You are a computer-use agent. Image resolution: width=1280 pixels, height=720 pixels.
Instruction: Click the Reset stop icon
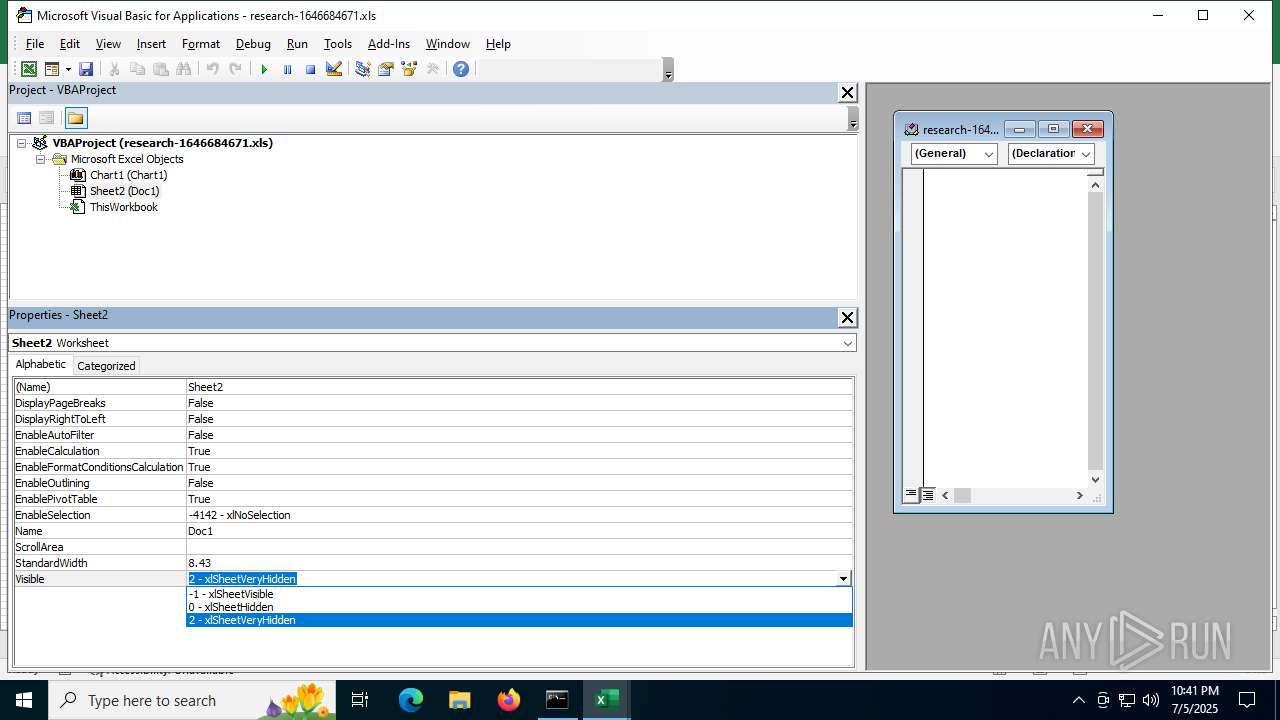310,69
